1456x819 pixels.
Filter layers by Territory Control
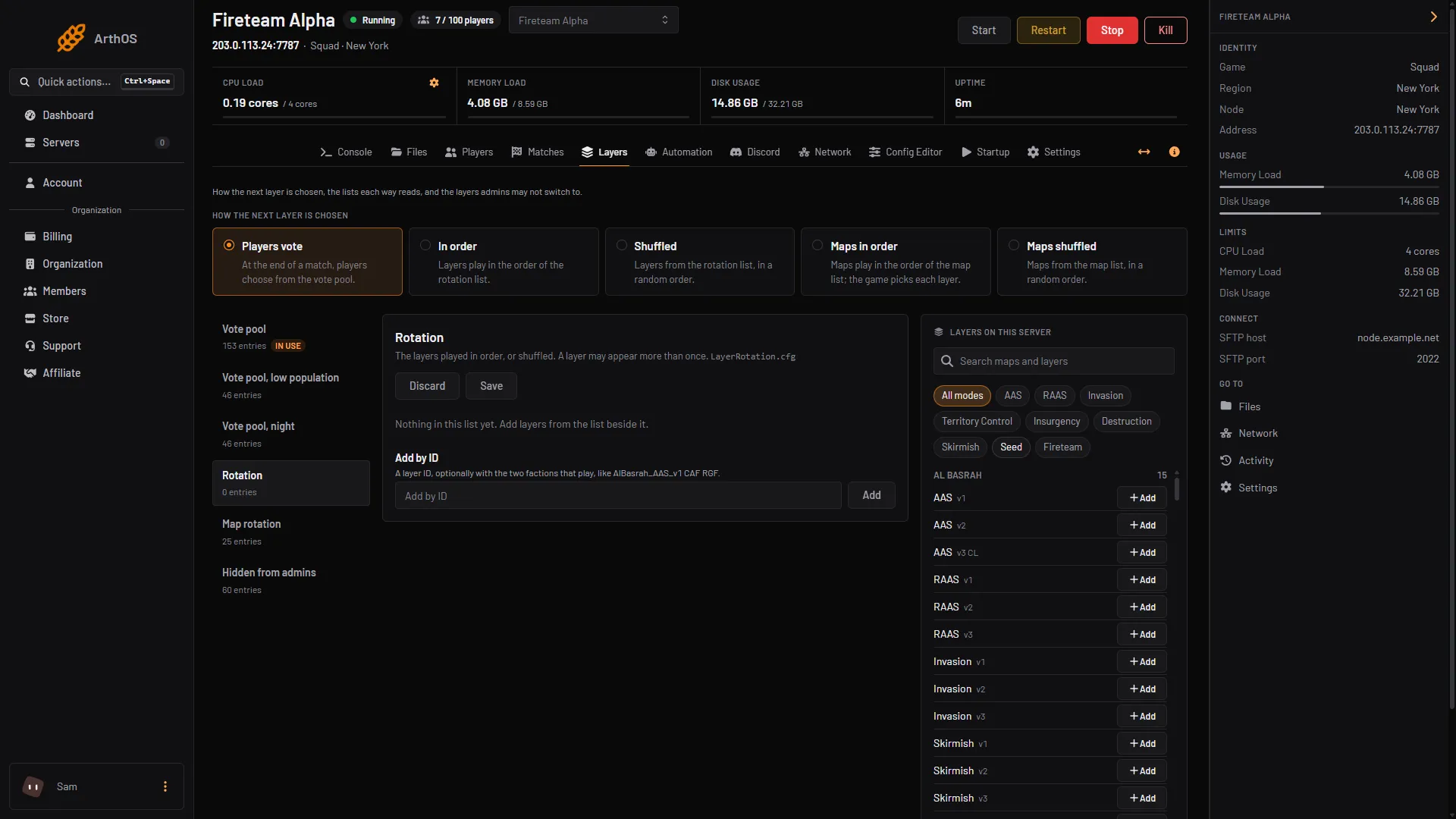tap(977, 422)
